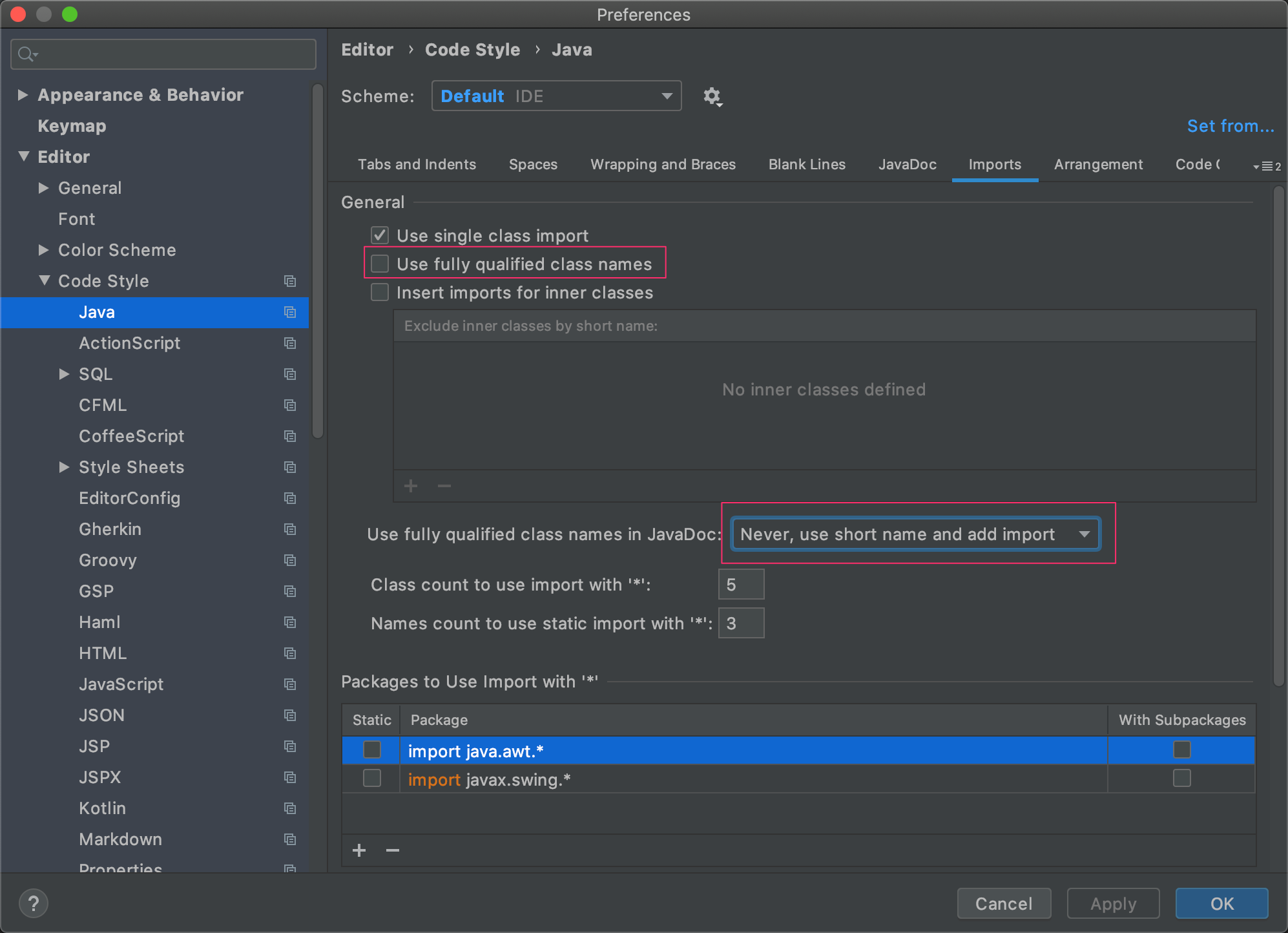Switch to JavaDoc tab
The height and width of the screenshot is (933, 1288).
[907, 165]
